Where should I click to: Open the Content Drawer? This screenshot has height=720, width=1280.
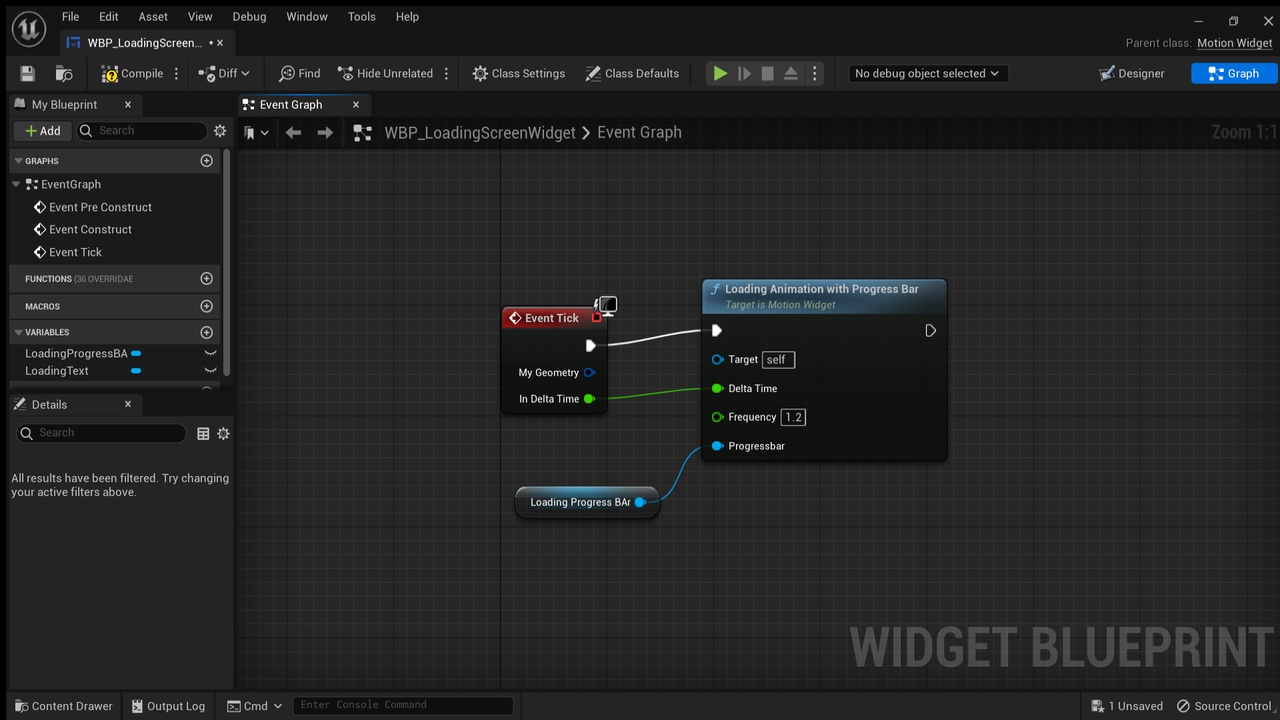pos(62,706)
